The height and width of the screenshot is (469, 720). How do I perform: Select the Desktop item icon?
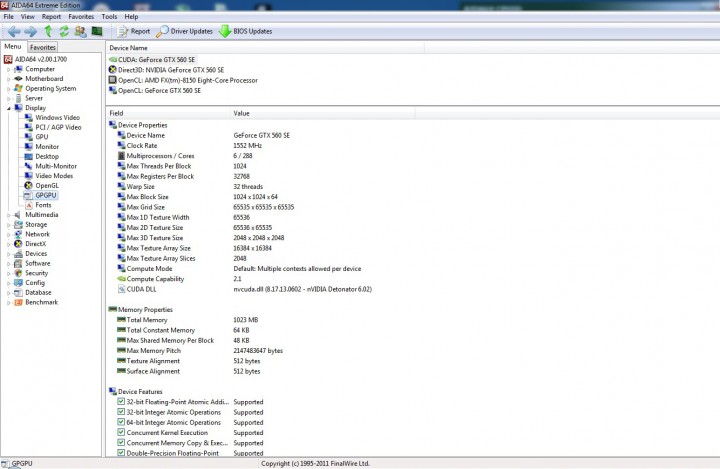[28, 156]
